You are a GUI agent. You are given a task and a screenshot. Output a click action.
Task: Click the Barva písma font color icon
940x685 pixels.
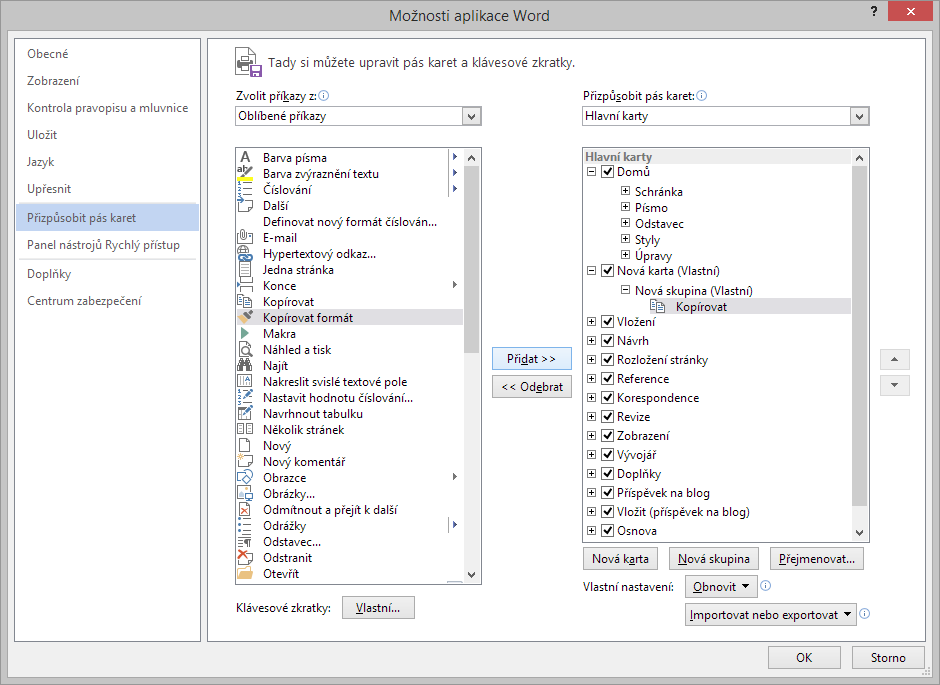tap(245, 157)
